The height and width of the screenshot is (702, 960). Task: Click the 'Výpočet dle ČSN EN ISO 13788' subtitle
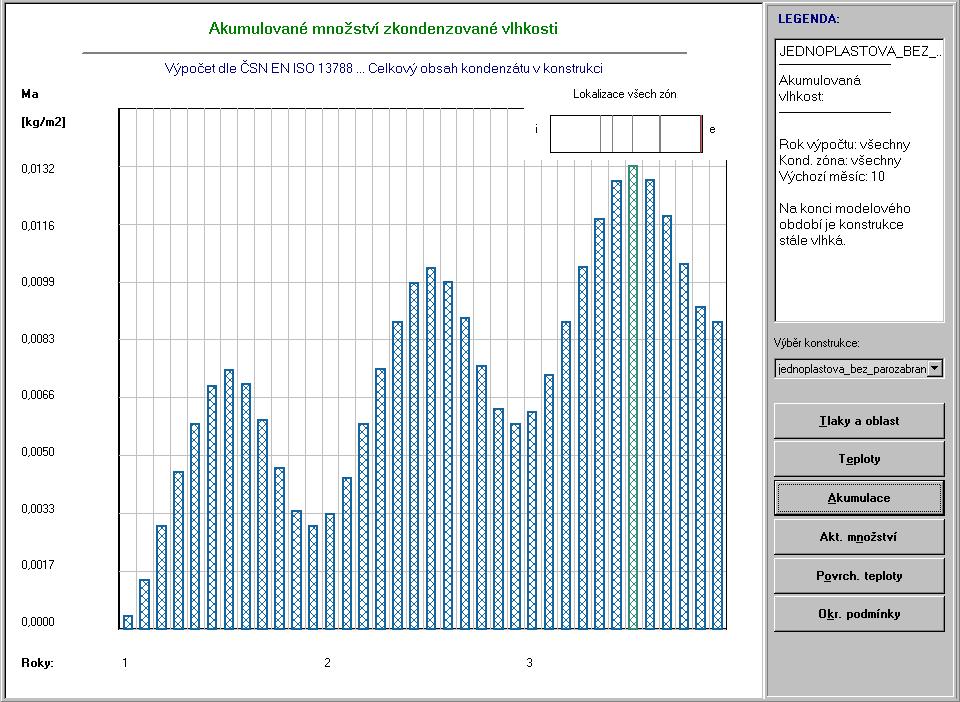(x=259, y=69)
